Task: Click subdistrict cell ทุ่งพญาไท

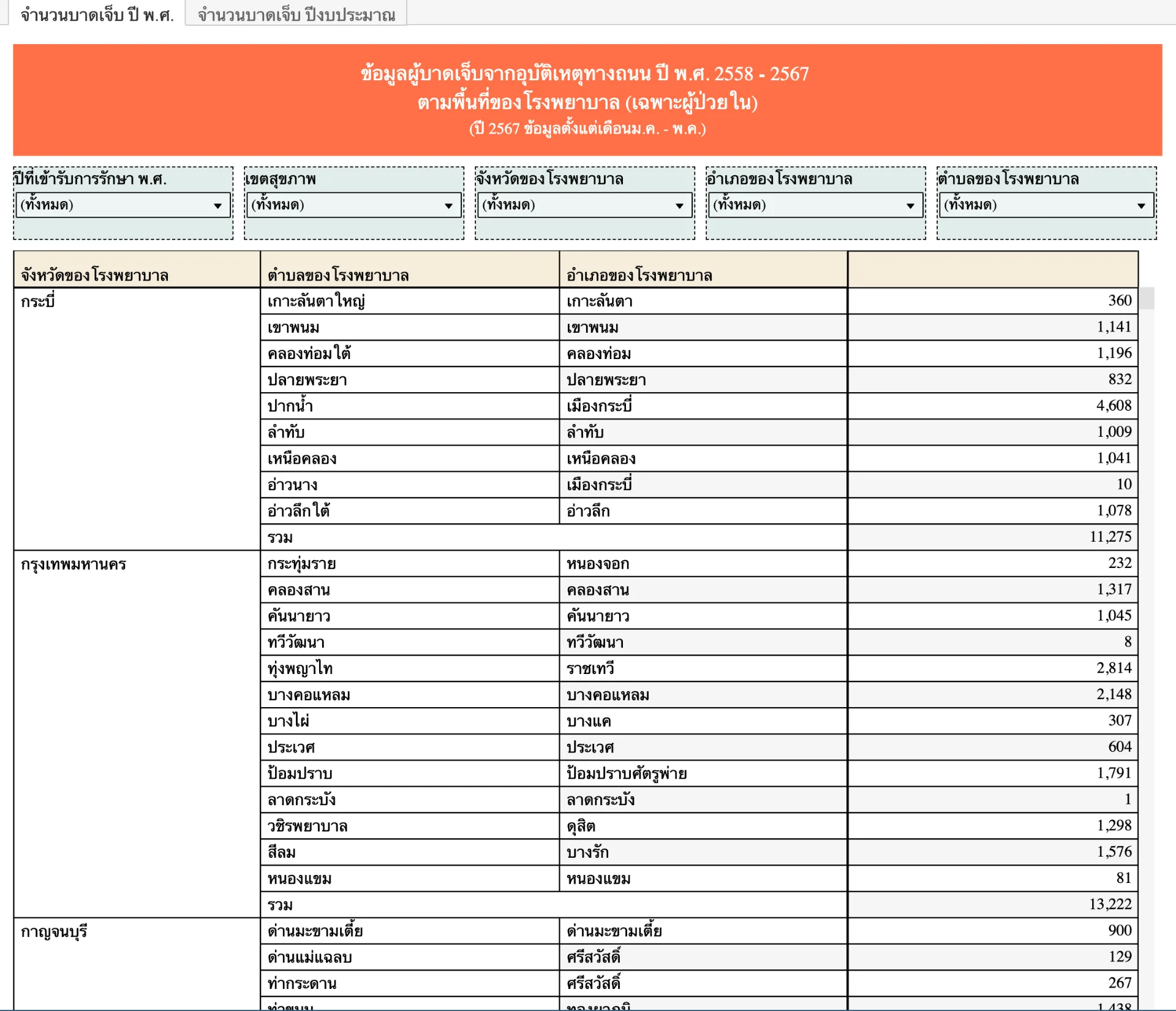Action: point(410,668)
